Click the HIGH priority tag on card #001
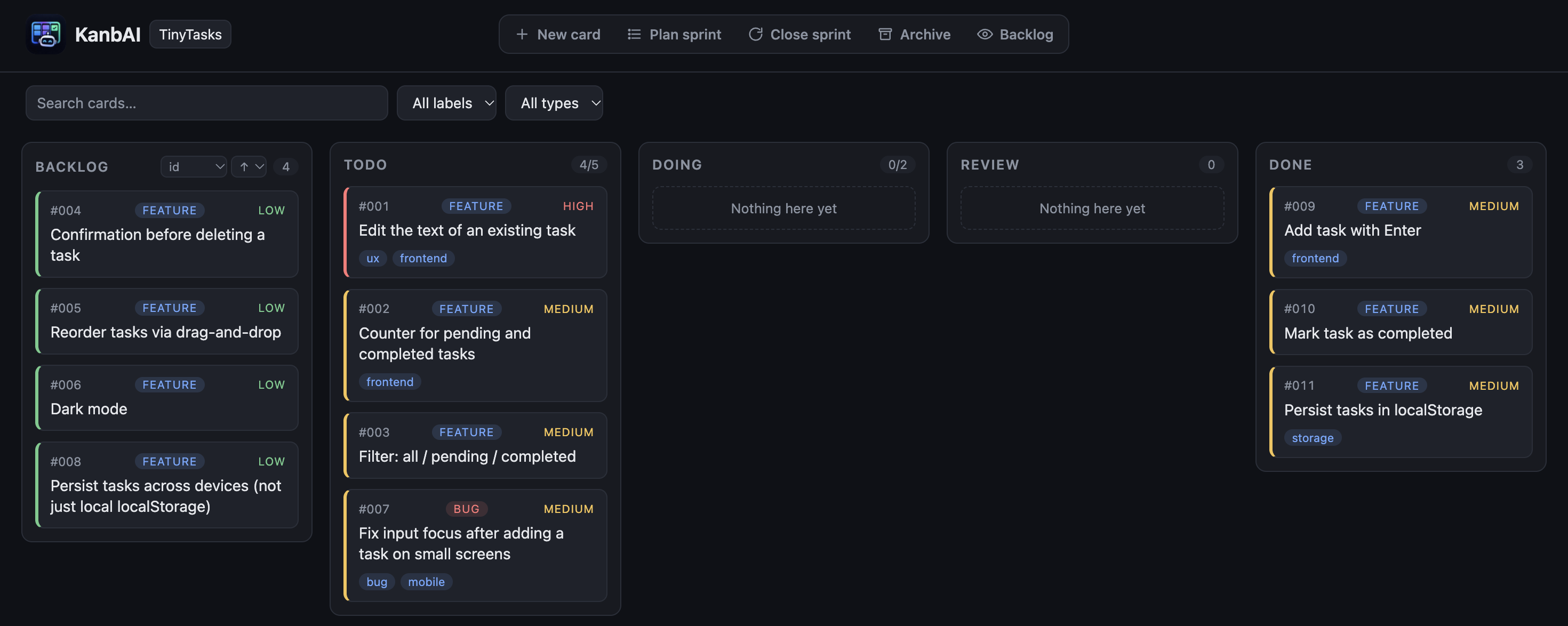 point(578,206)
